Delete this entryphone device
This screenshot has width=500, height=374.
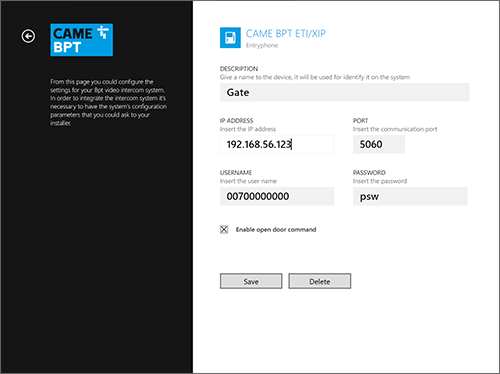(x=320, y=281)
